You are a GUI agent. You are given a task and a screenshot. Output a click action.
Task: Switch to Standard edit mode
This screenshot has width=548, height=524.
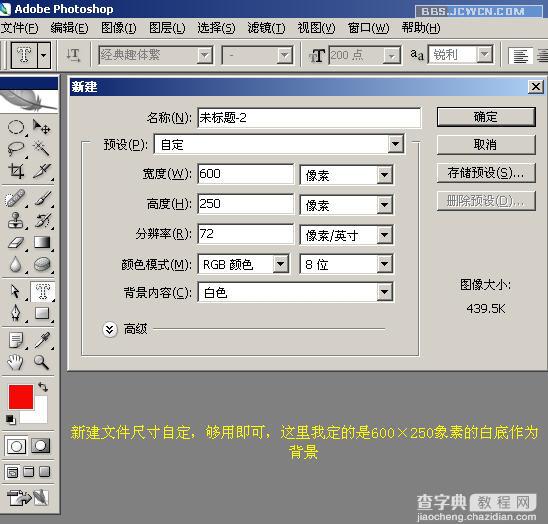pyautogui.click(x=16, y=446)
